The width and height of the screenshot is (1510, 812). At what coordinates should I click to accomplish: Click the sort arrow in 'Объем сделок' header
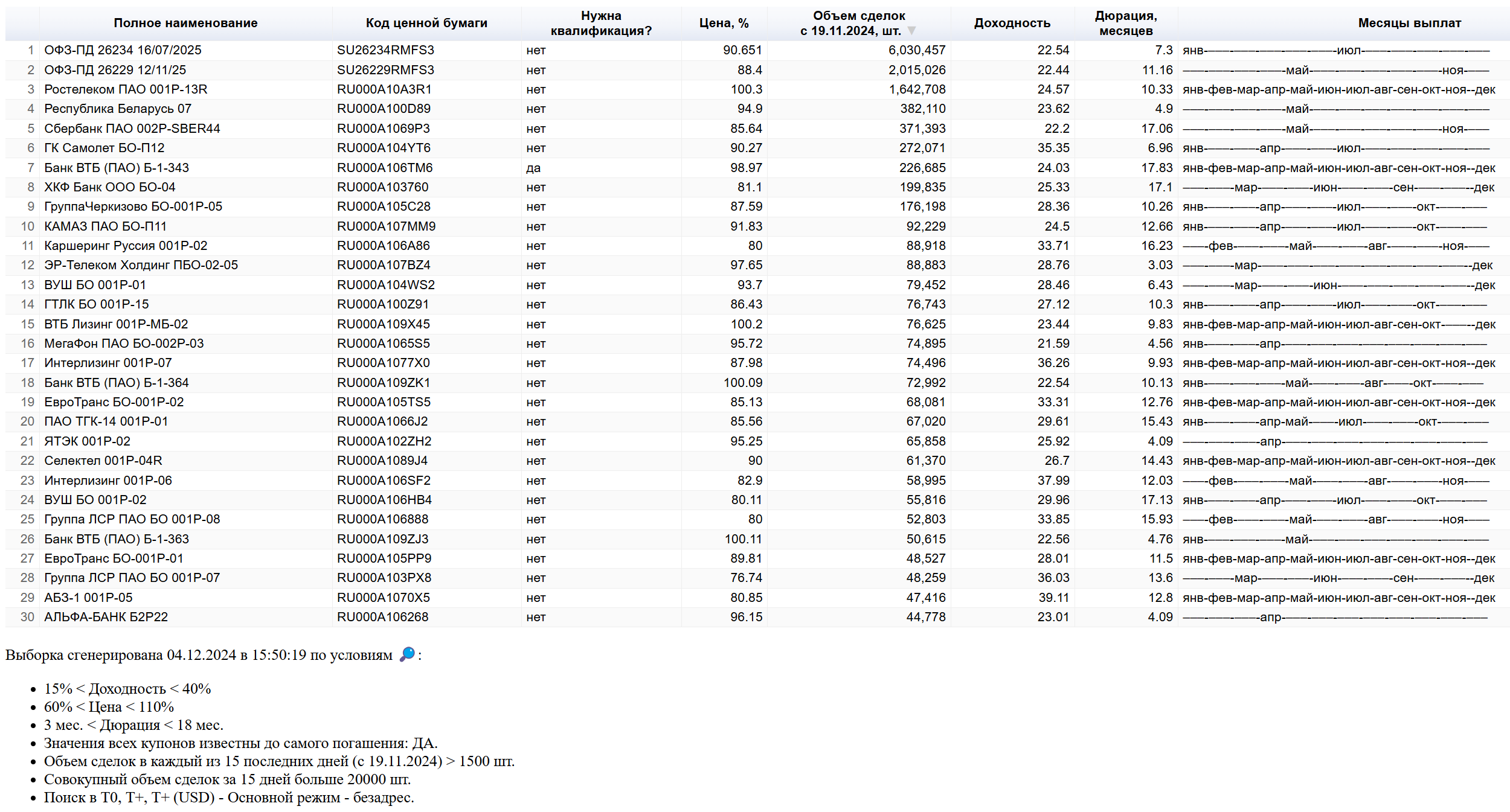[x=912, y=31]
